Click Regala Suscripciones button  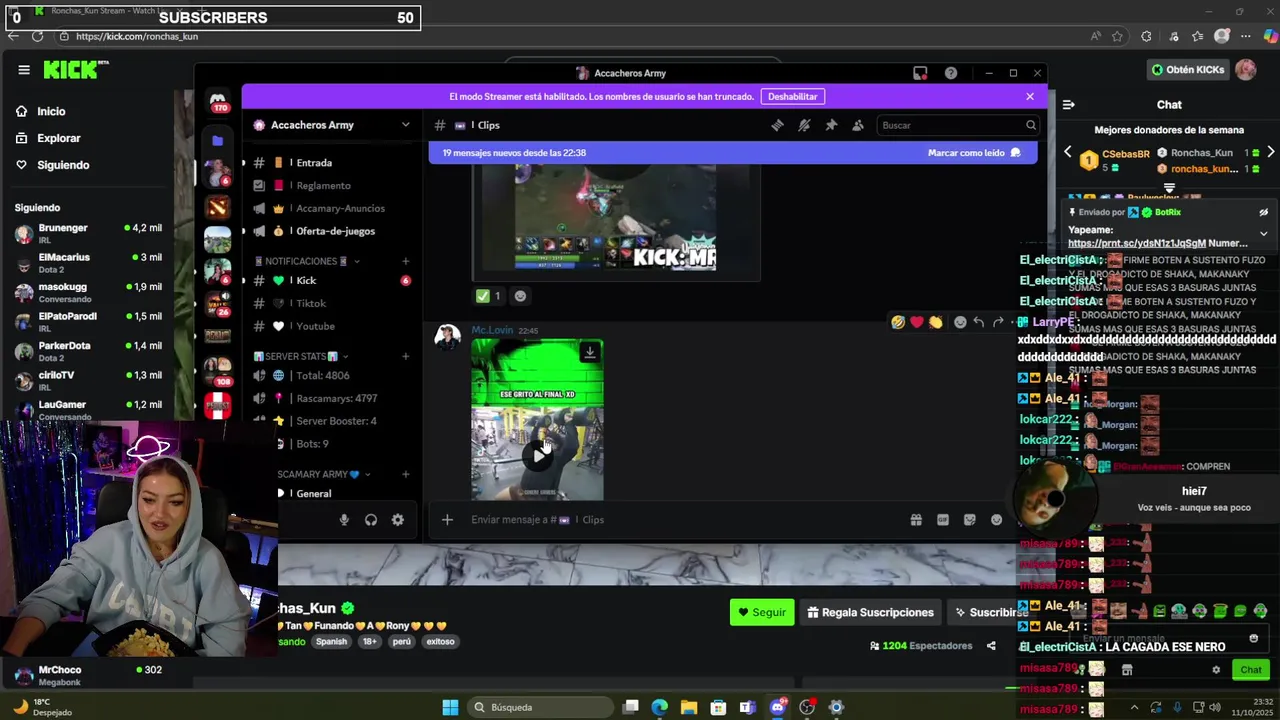(870, 613)
